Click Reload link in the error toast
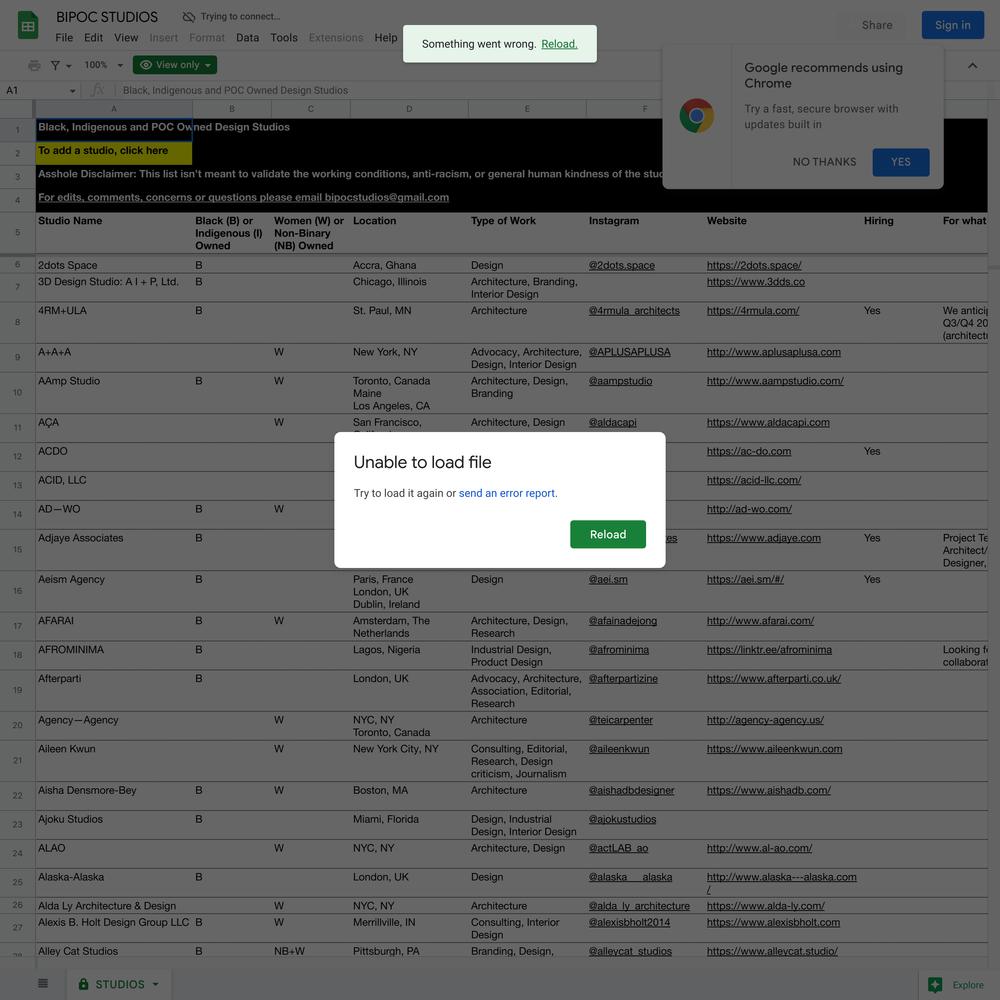The image size is (1000, 1000). tap(559, 44)
